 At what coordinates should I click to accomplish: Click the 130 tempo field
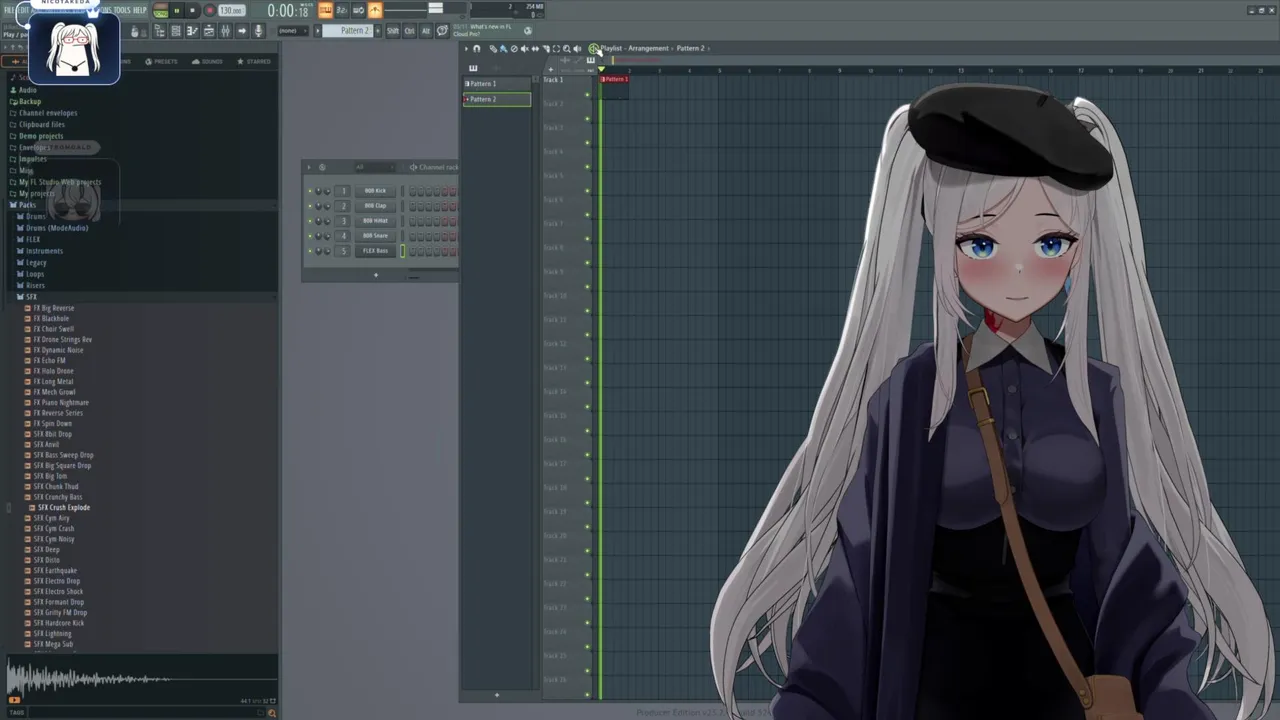(x=231, y=10)
